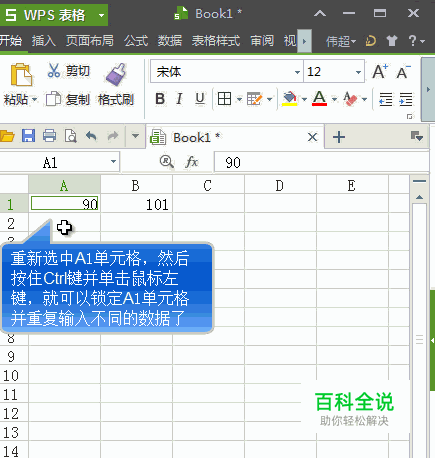Click the Paste clipboard icon

(21, 75)
